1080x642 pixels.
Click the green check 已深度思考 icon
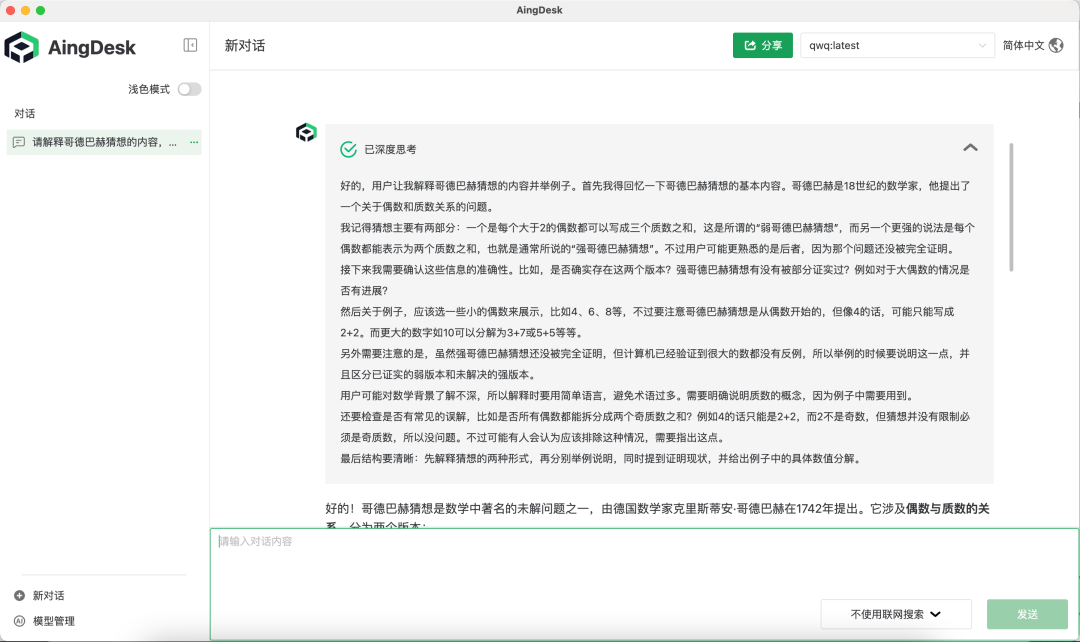[x=349, y=149]
